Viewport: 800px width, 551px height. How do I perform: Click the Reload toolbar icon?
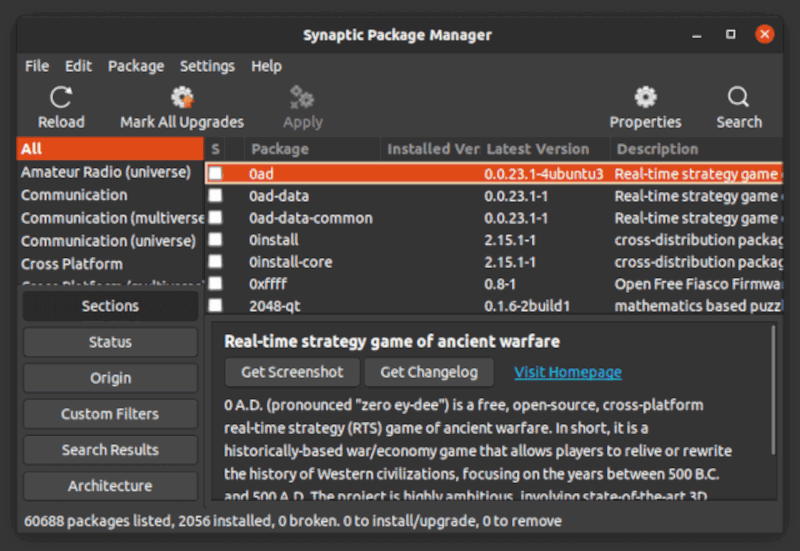(x=61, y=98)
